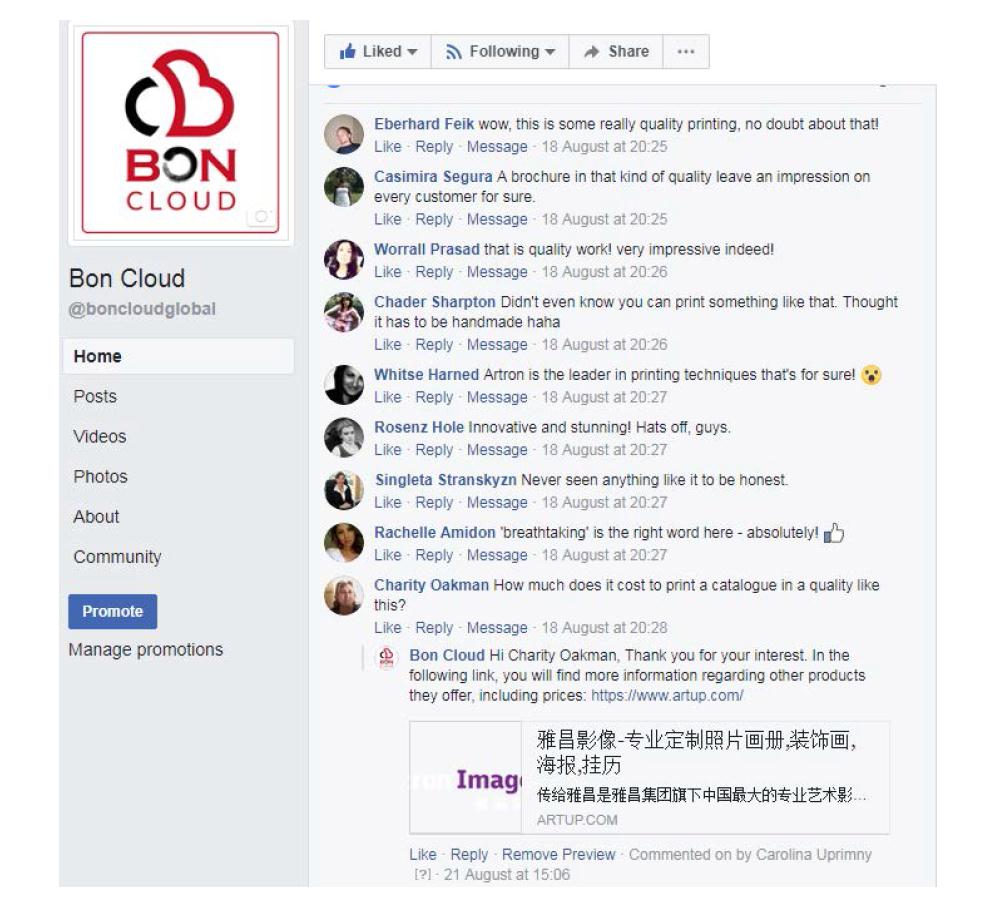Click the Bon Cloud page logo picture
This screenshot has height=900, width=1000.
click(x=180, y=133)
